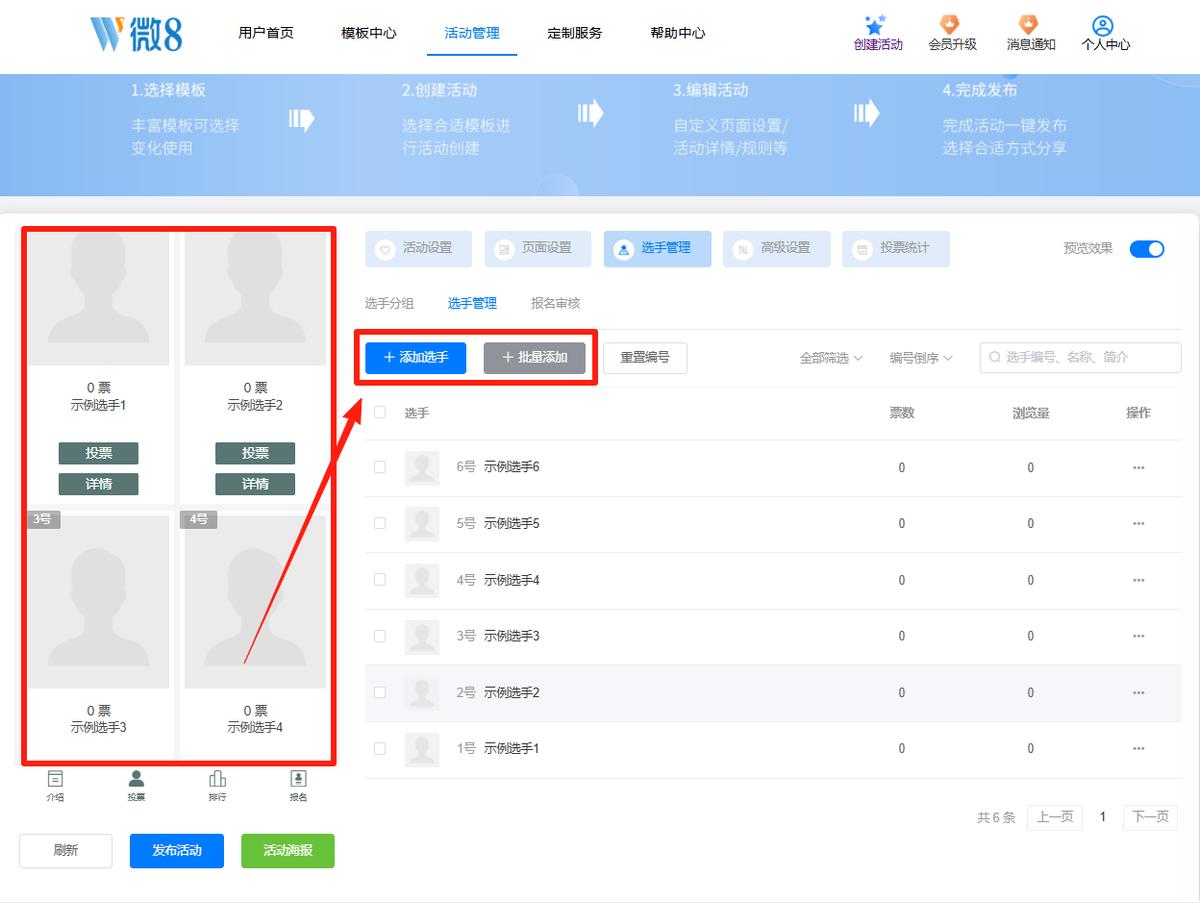Click the 微8 logo
Image resolution: width=1200 pixels, height=903 pixels.
(x=137, y=33)
